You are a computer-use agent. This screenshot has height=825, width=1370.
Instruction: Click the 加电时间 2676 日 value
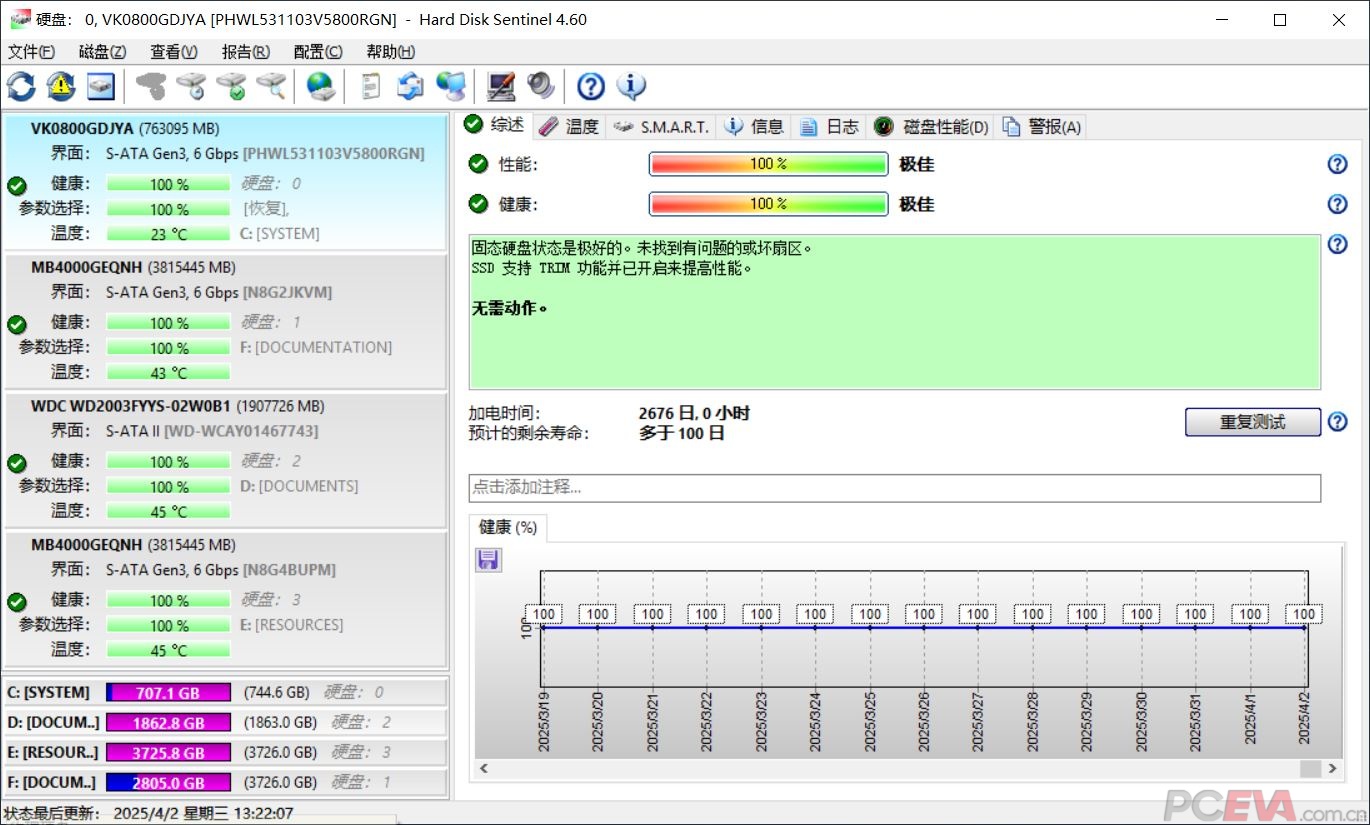pyautogui.click(x=694, y=413)
